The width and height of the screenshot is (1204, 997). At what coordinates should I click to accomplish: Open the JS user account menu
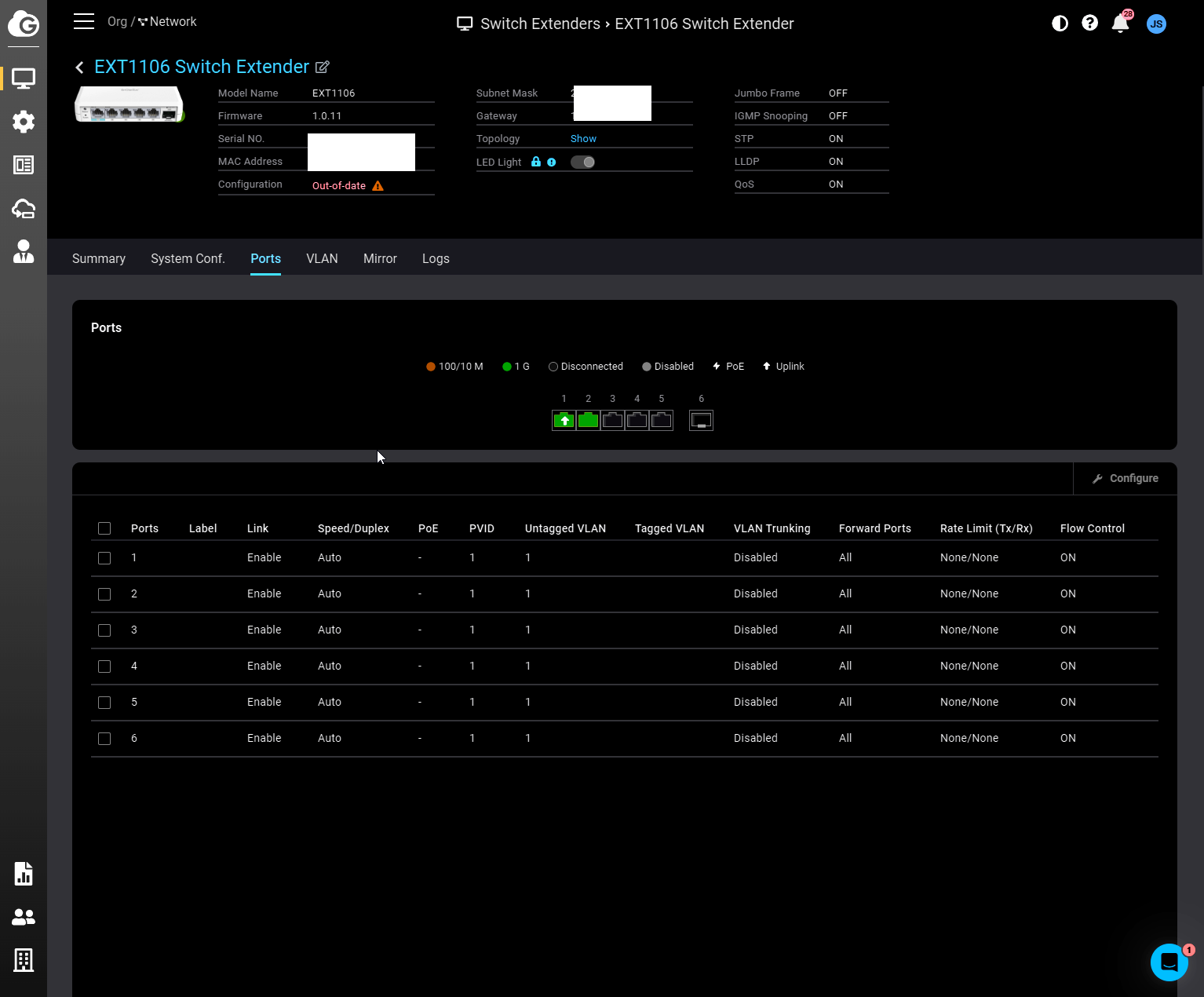(x=1155, y=24)
